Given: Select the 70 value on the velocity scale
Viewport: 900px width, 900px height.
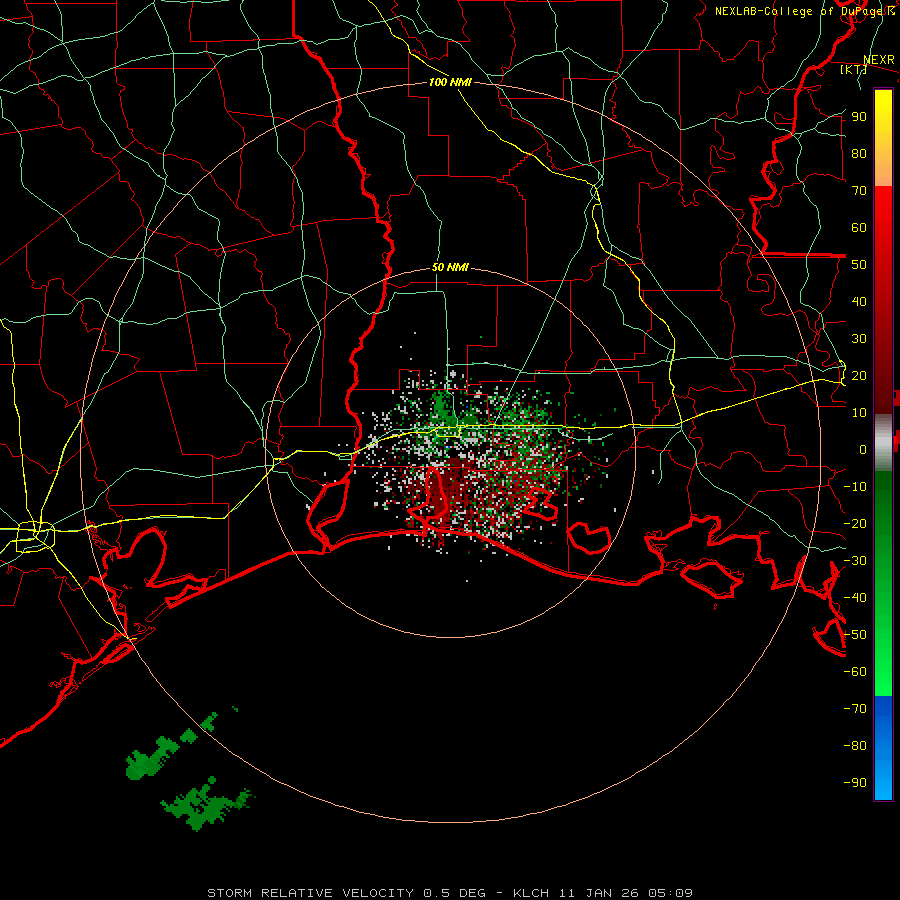Looking at the screenshot, I should pyautogui.click(x=859, y=191).
